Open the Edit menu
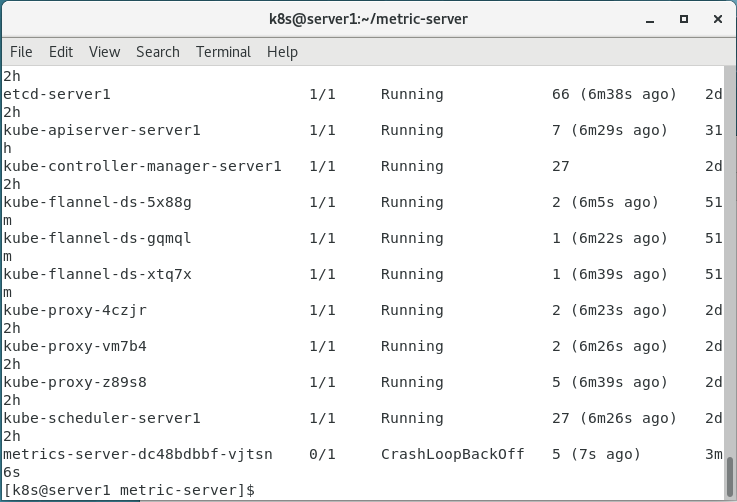 point(61,52)
